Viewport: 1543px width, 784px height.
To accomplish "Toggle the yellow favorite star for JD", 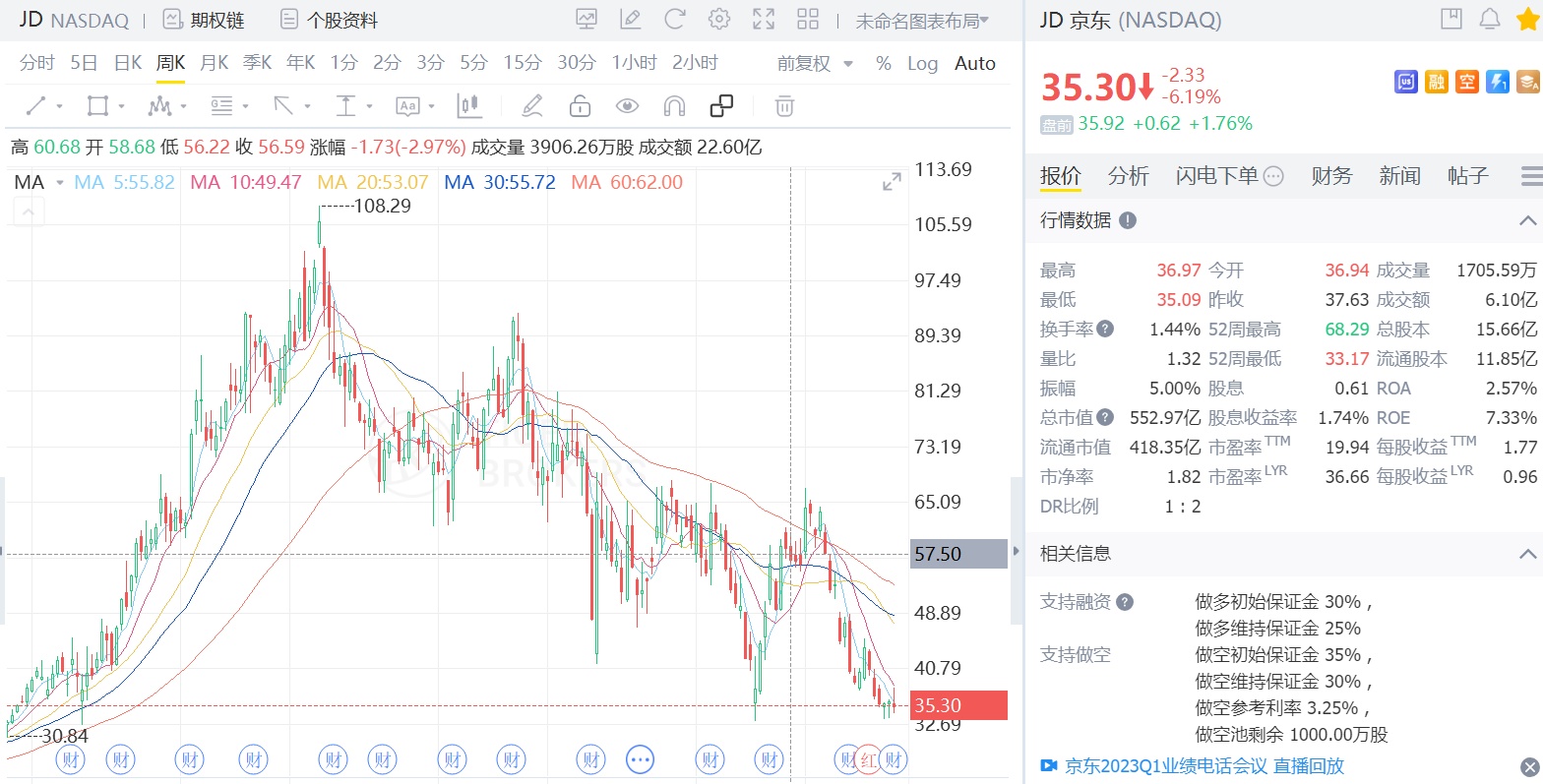I will [1527, 19].
